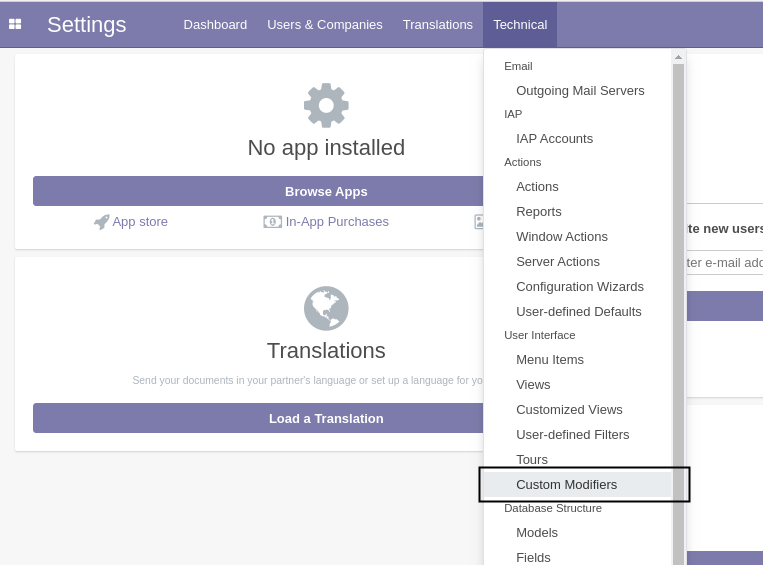Open the In-App Purchases link
763x565 pixels.
pos(337,222)
